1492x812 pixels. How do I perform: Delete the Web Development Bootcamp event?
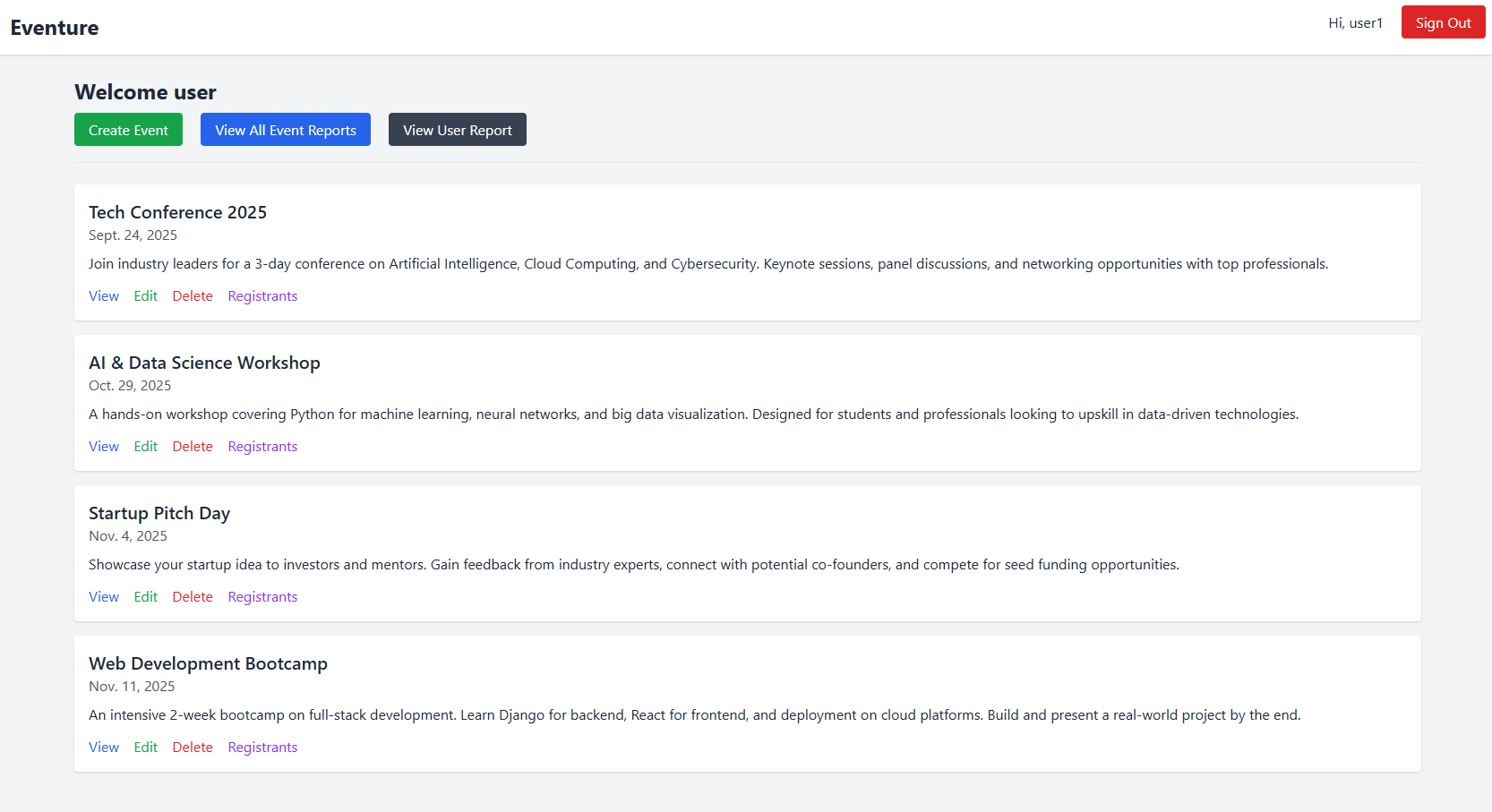[193, 748]
